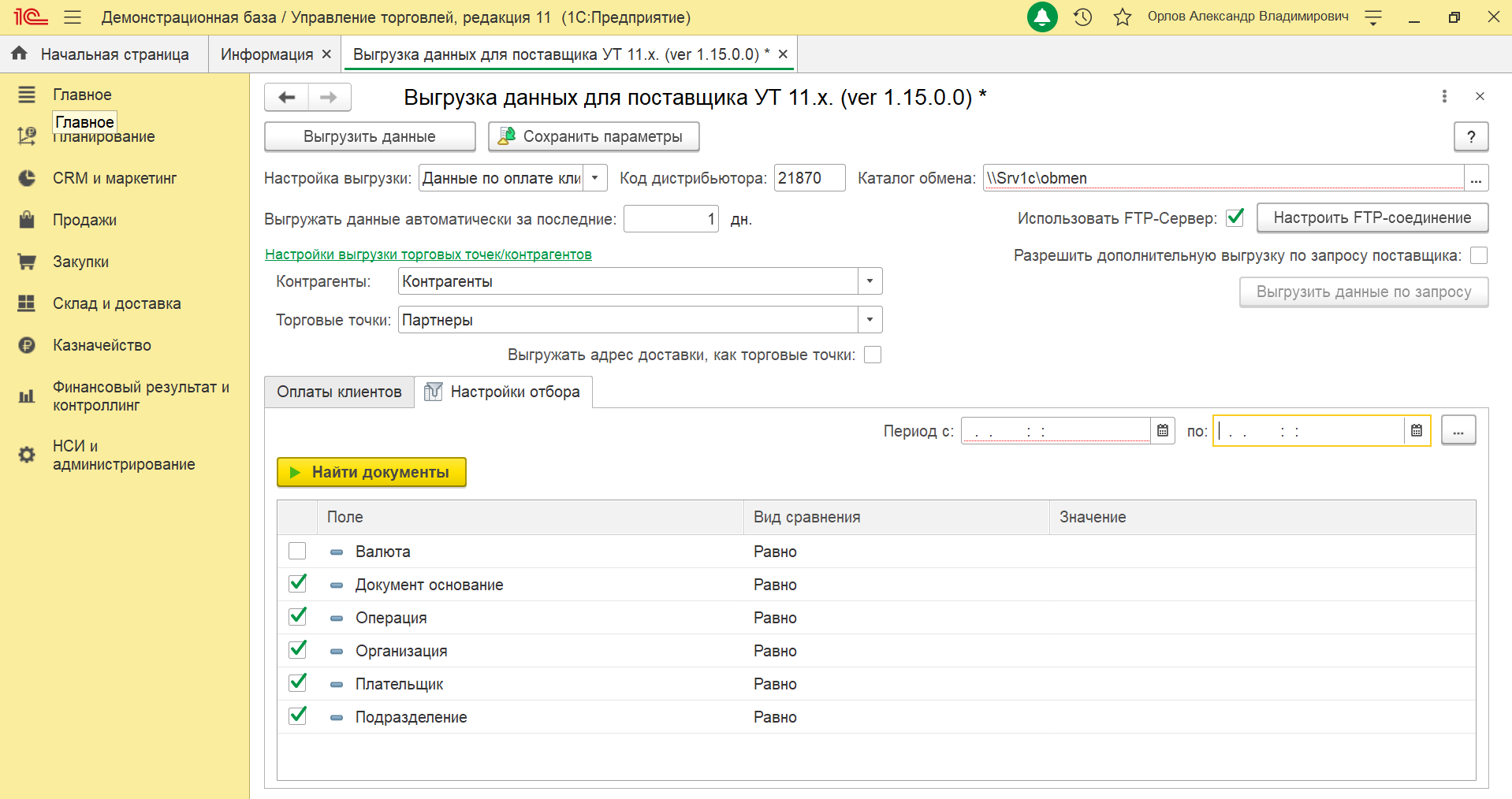This screenshot has width=1512, height=799.
Task: Click Найти документы button
Action: [x=371, y=472]
